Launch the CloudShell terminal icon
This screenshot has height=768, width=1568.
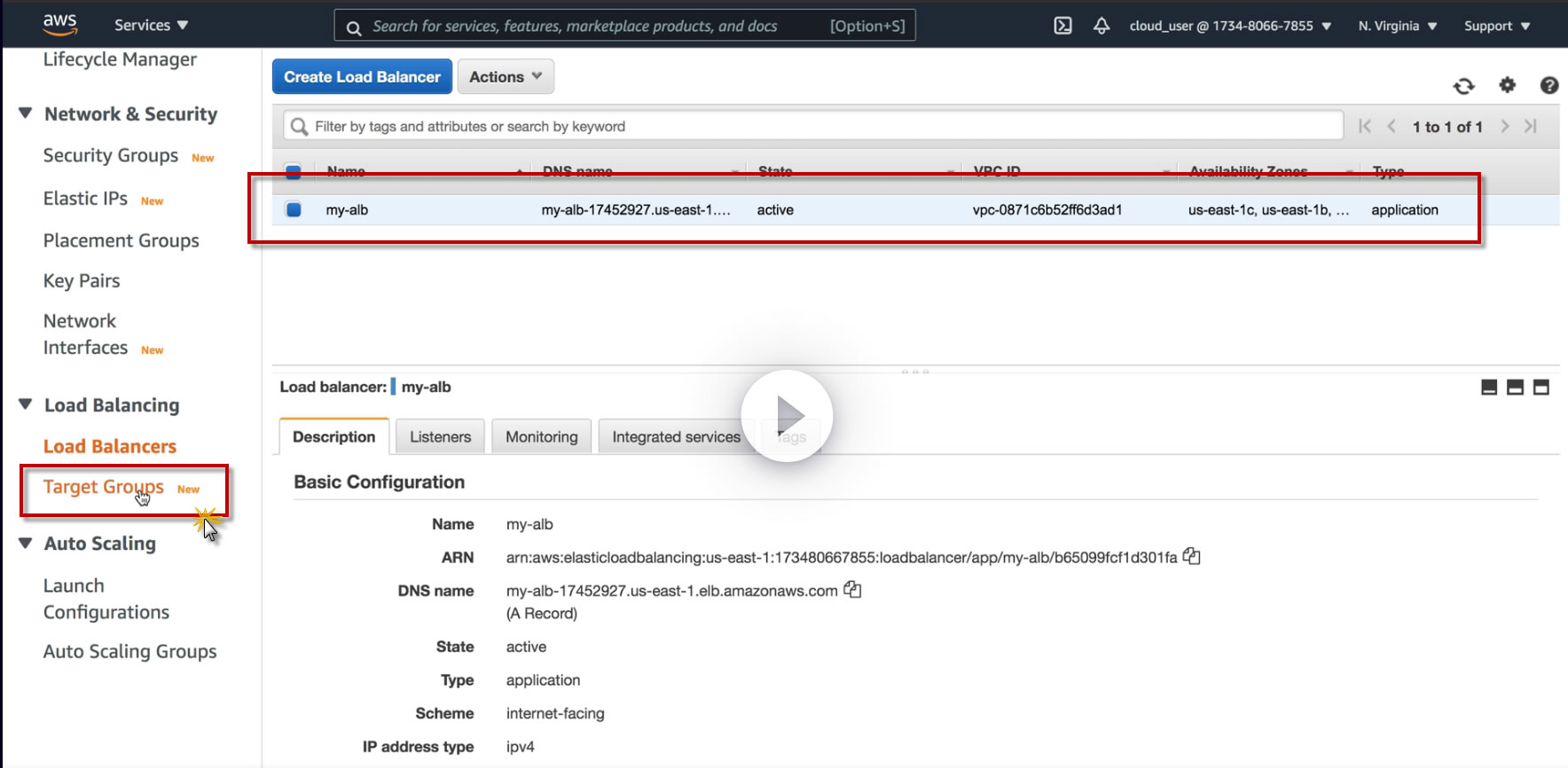click(1062, 26)
